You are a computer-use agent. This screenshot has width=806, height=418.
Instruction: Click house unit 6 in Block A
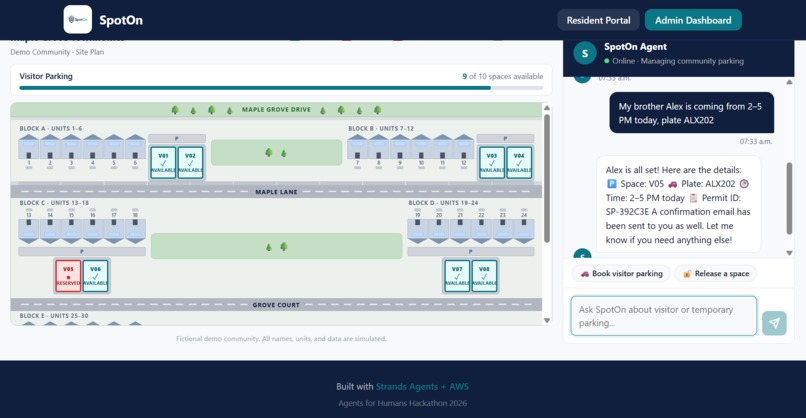click(x=135, y=148)
